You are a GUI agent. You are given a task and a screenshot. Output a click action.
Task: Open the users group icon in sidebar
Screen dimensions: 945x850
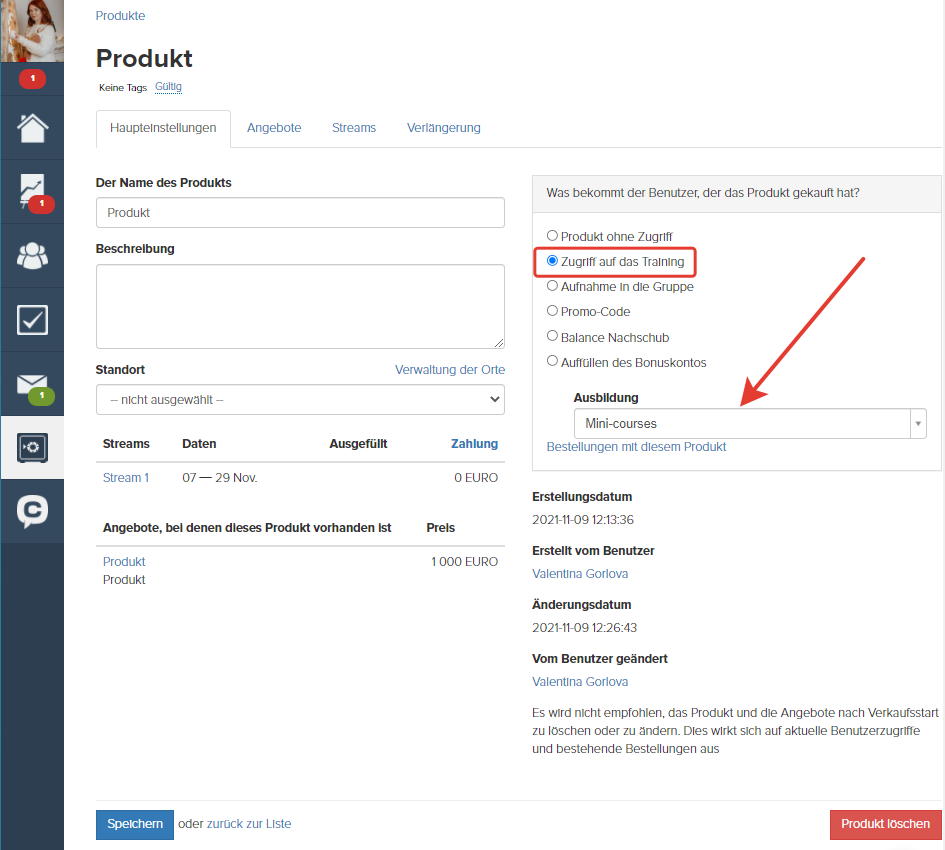32,256
